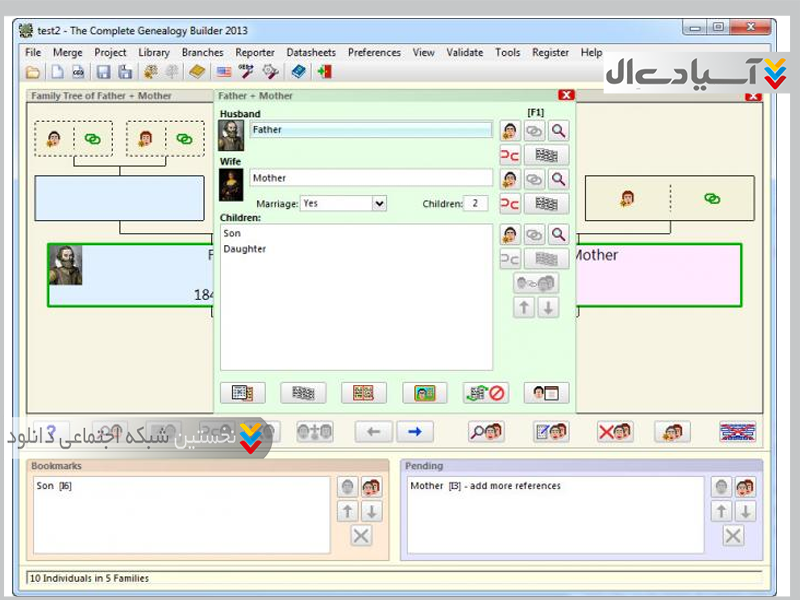Click the edit individual icon in navigation bar

pyautogui.click(x=551, y=432)
